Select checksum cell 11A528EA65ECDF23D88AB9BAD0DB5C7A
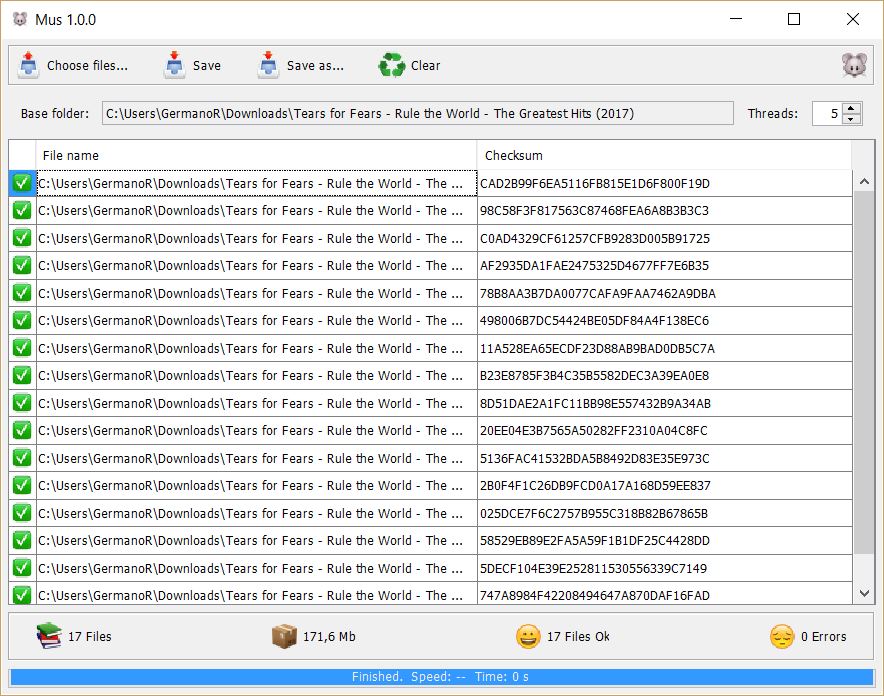Image resolution: width=884 pixels, height=696 pixels. point(664,348)
